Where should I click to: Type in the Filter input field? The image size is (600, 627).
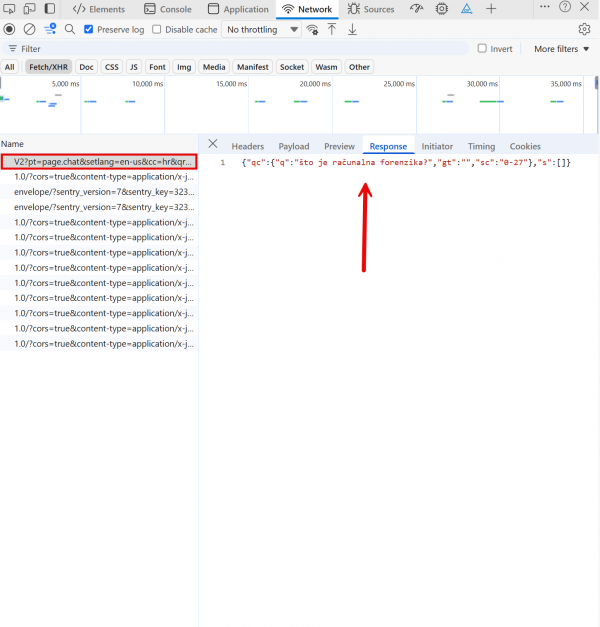point(240,48)
